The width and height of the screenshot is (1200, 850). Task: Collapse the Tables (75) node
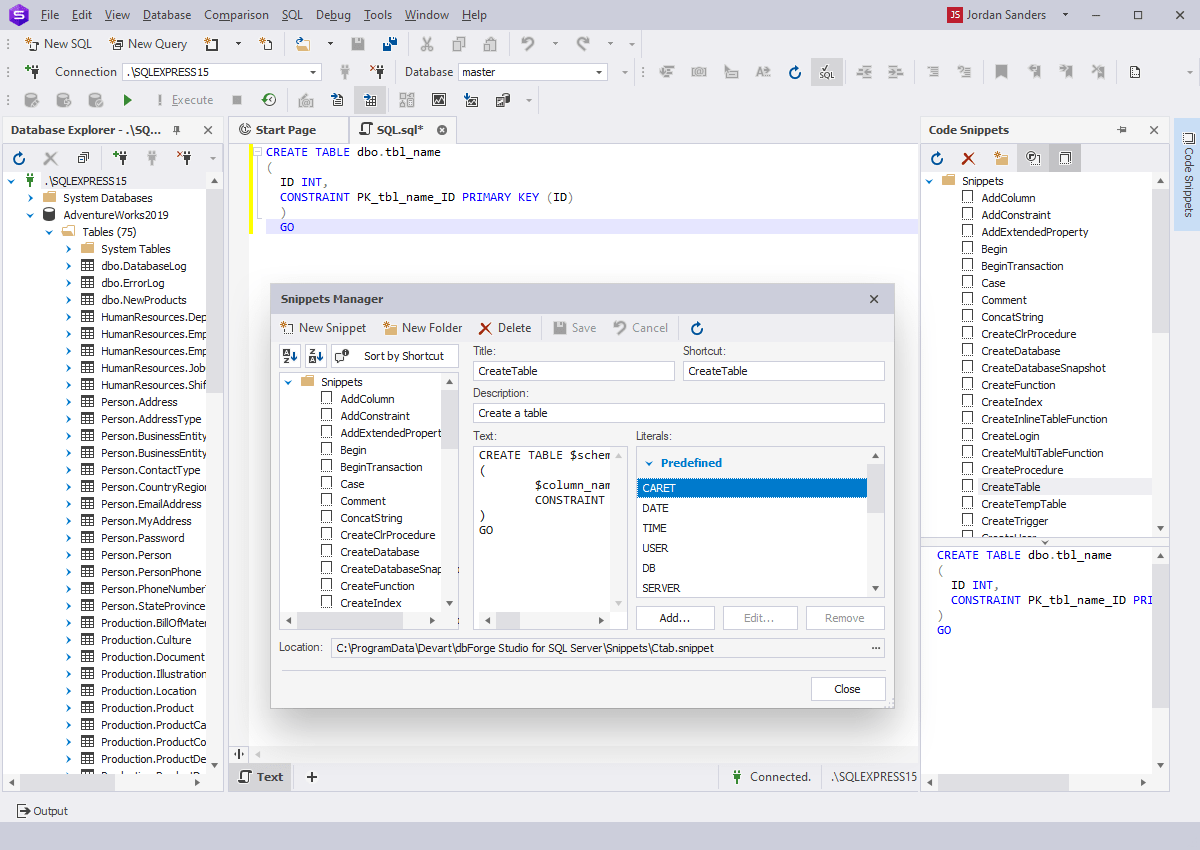49,231
